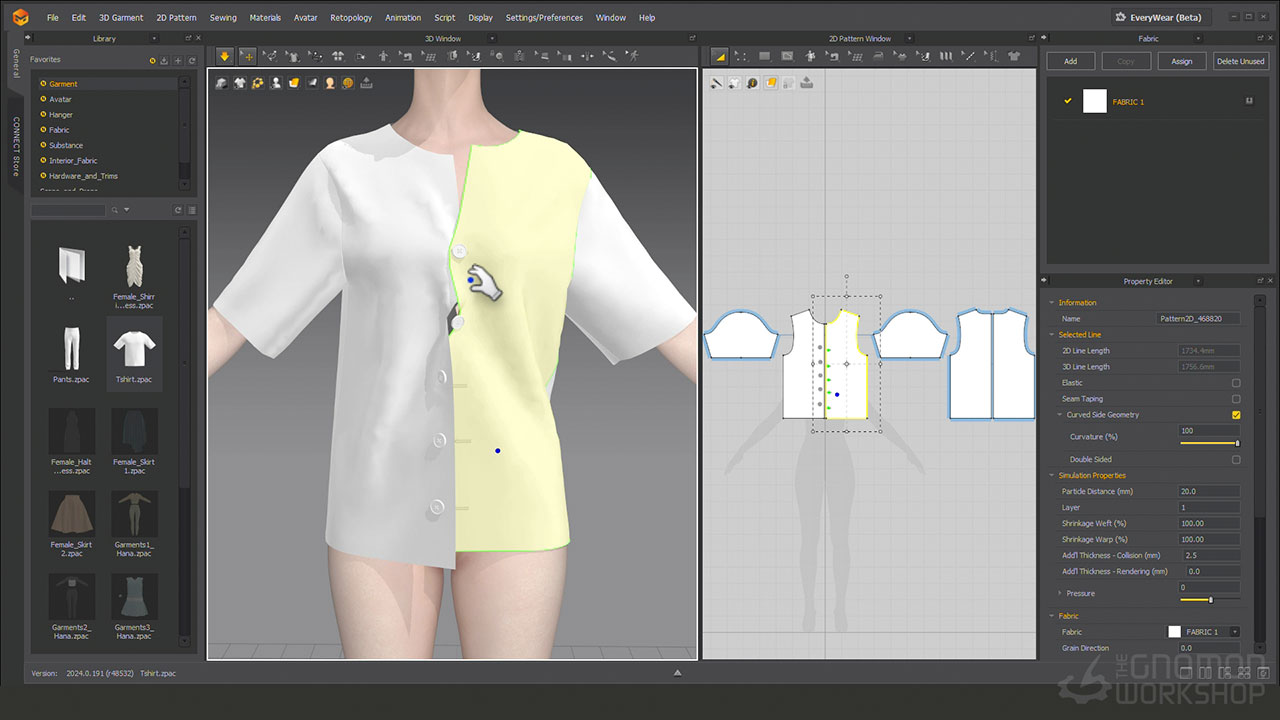Click the T-shirt icon in 2D toolbar
Image resolution: width=1280 pixels, height=720 pixels.
[x=1014, y=56]
